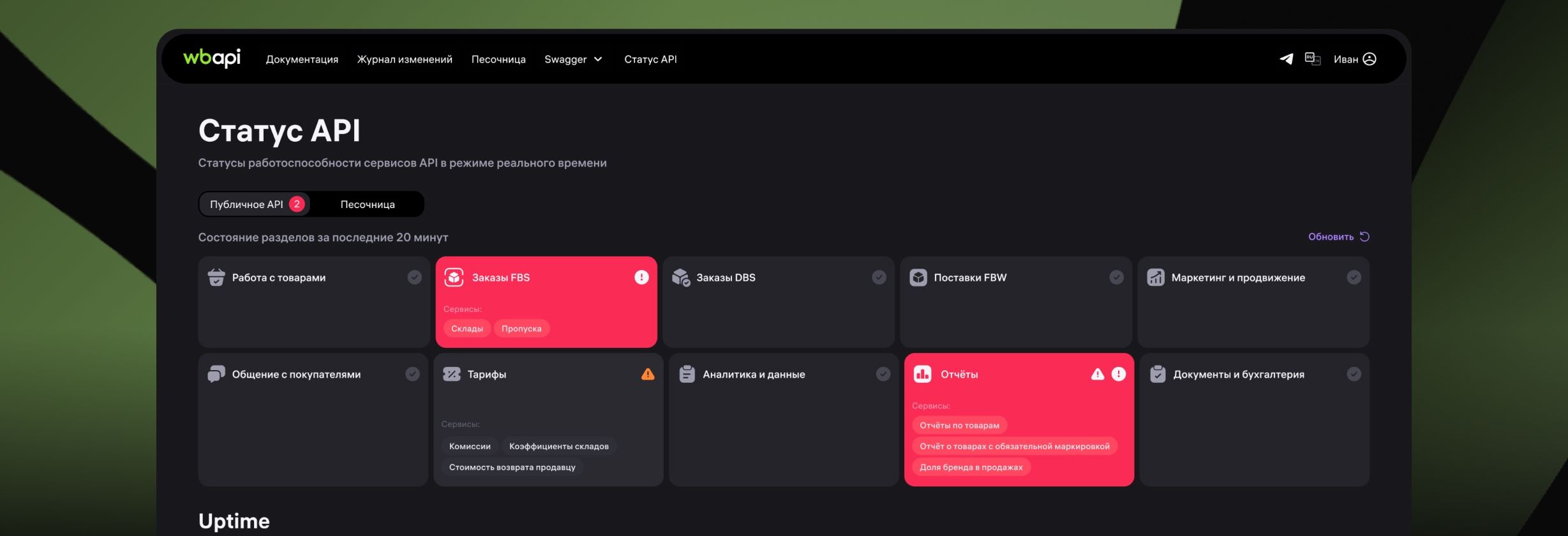The width and height of the screenshot is (1568, 536).
Task: Open Журнал изменений in the navbar
Action: (405, 59)
